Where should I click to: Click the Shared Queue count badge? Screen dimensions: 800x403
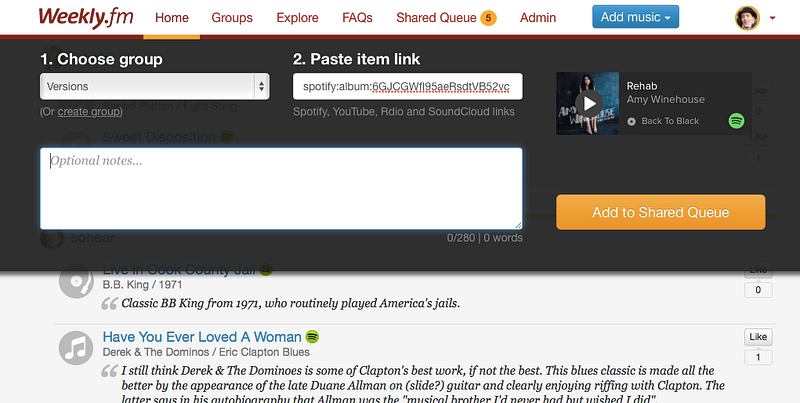488,18
